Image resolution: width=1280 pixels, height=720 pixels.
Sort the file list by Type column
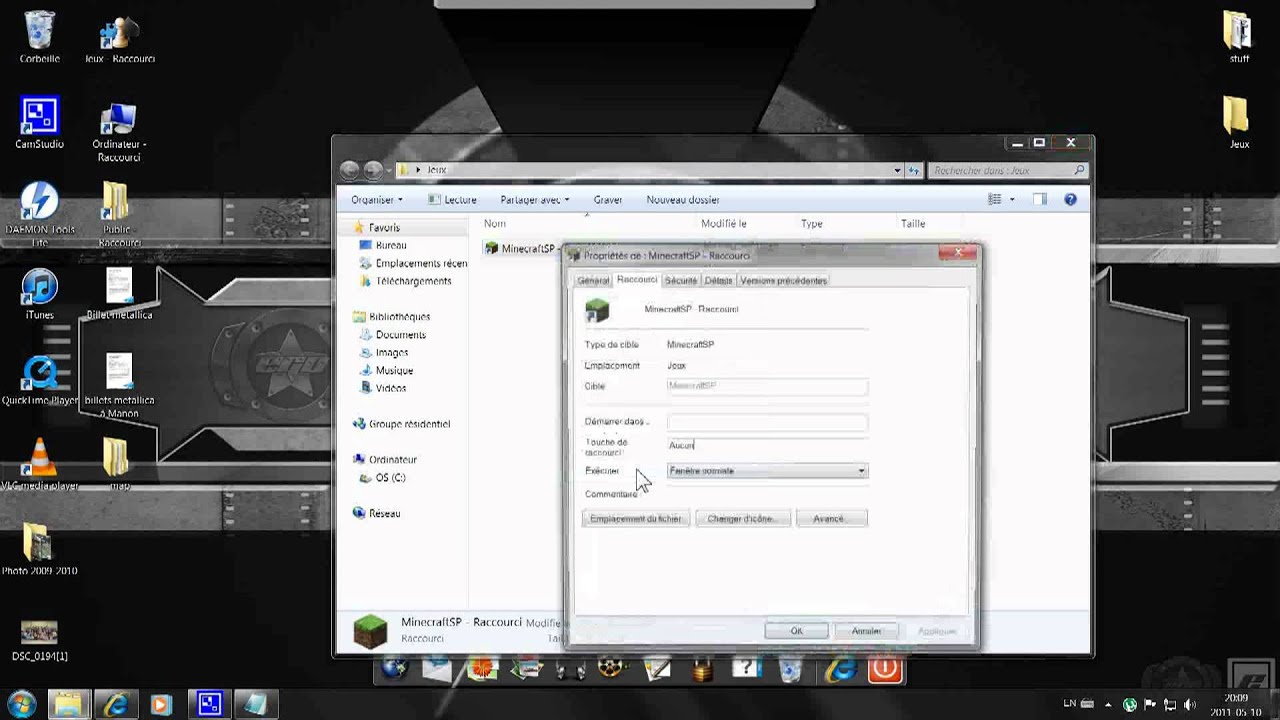812,224
